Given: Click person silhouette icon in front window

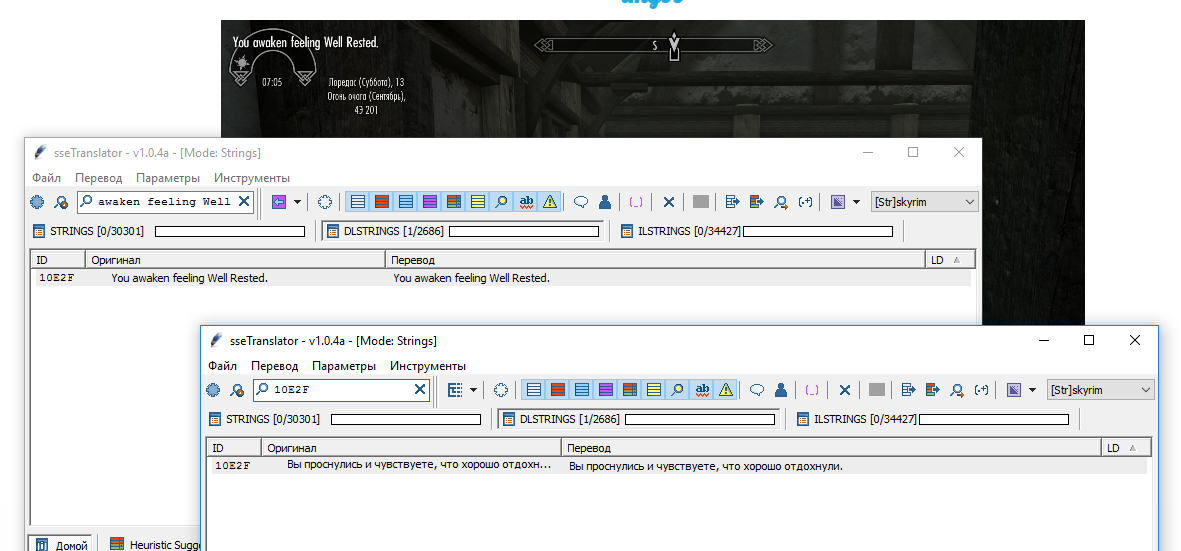Looking at the screenshot, I should point(780,390).
